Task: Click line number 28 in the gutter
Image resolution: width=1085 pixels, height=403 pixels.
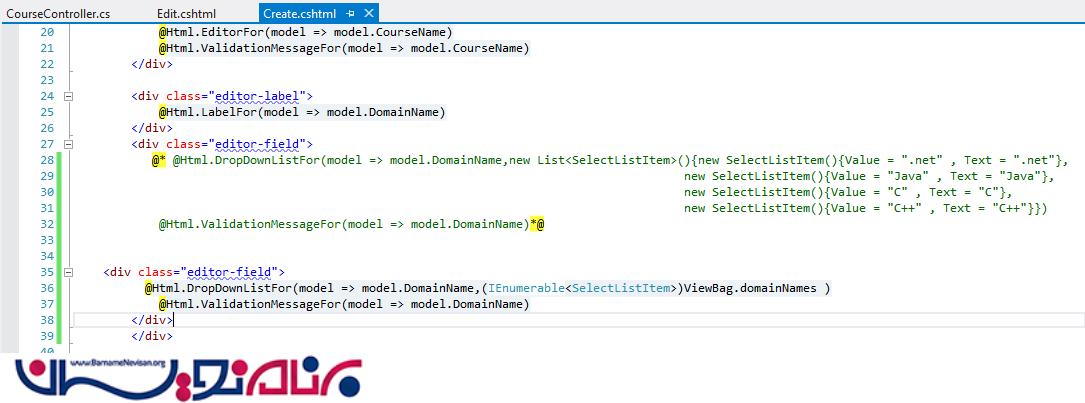Action: [x=46, y=160]
